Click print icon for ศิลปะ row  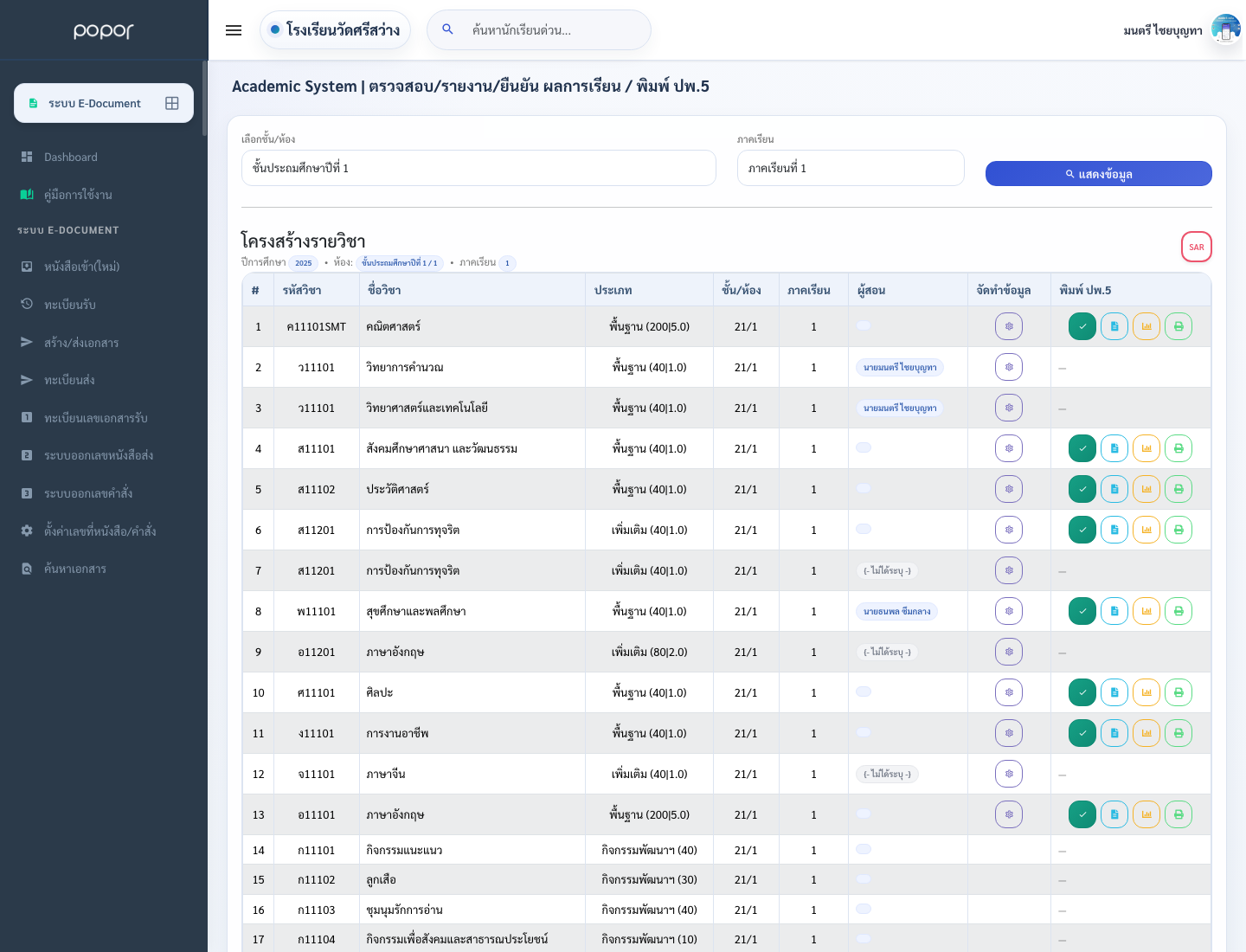click(x=1179, y=692)
